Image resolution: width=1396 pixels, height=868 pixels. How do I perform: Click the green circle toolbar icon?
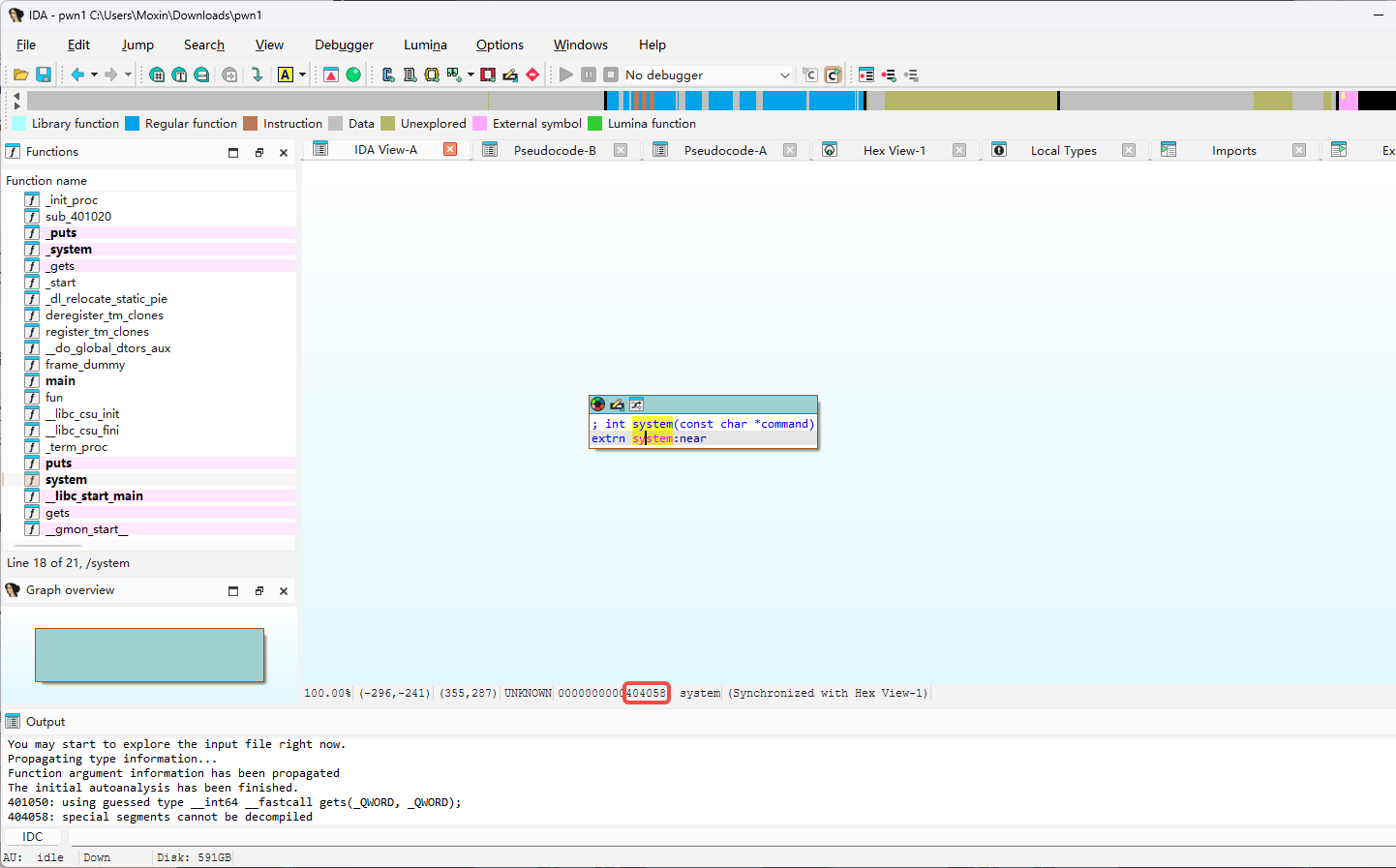coord(353,75)
